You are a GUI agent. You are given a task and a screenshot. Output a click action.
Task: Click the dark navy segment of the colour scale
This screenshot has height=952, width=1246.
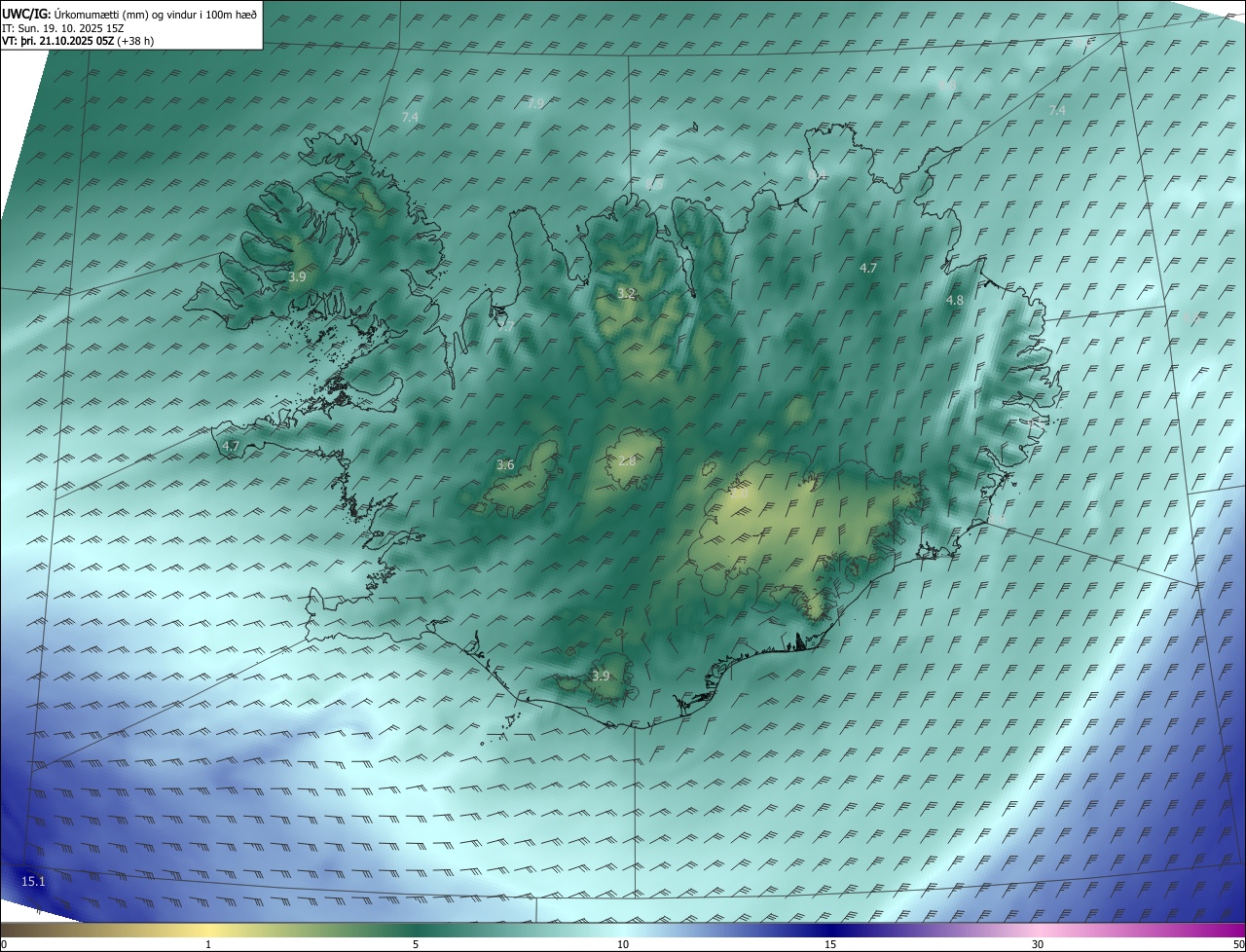(830, 930)
